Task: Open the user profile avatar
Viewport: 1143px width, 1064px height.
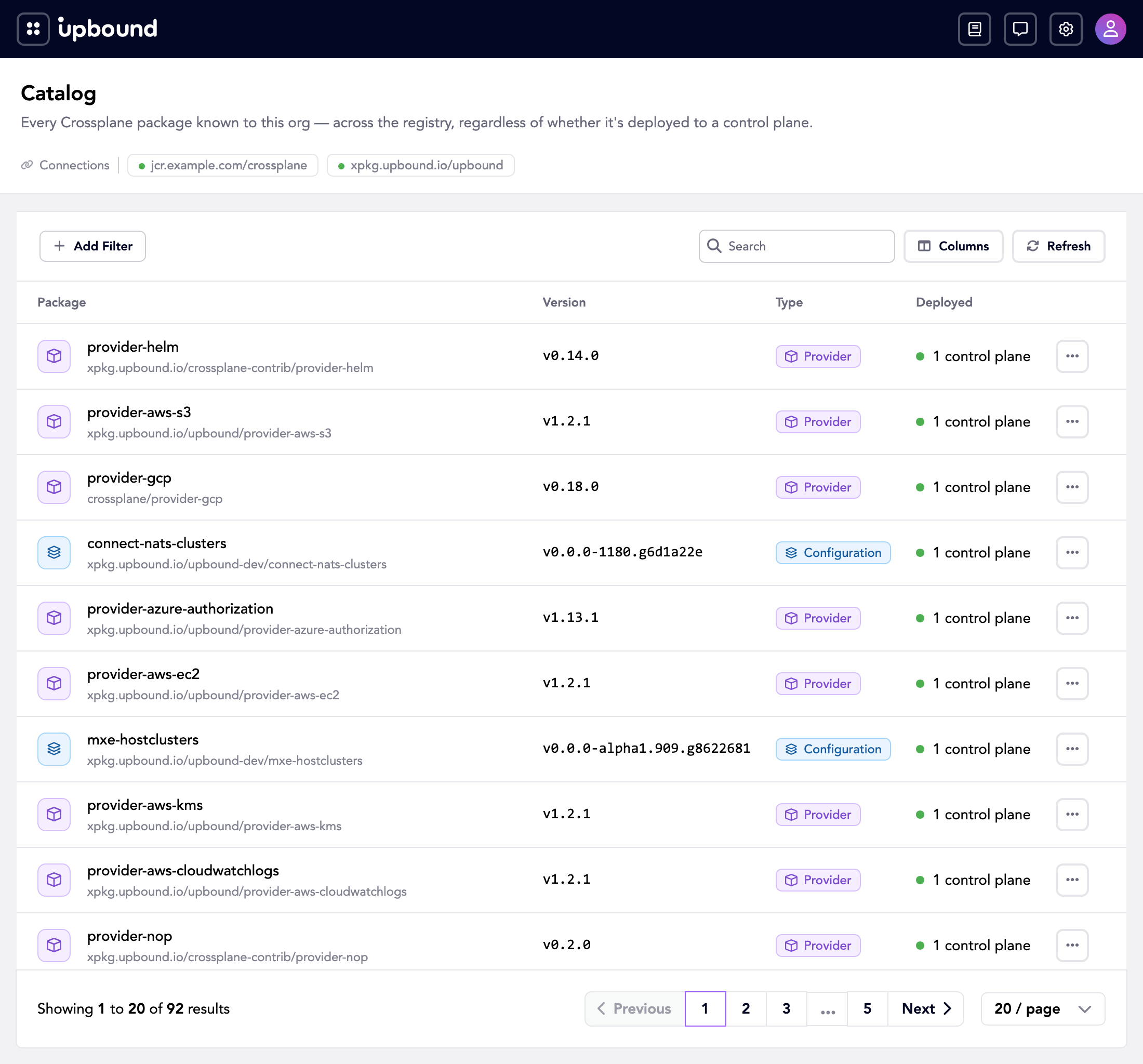Action: [1110, 29]
